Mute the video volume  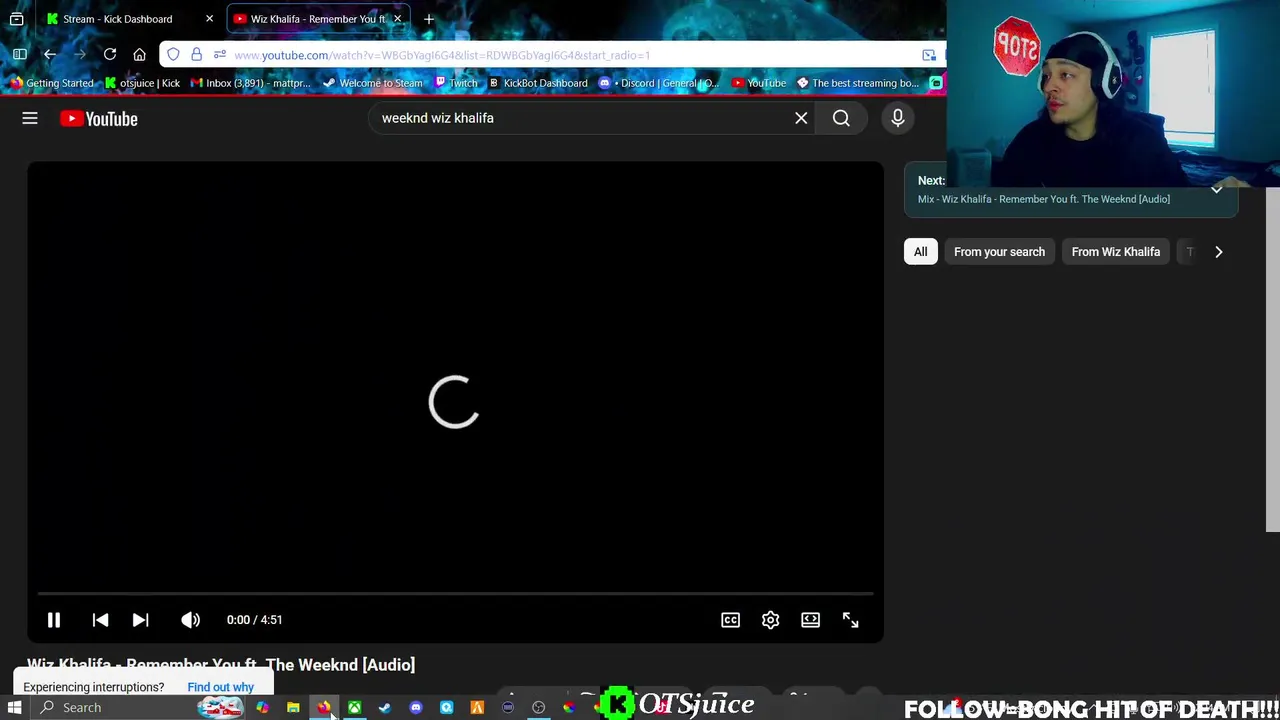tap(190, 620)
